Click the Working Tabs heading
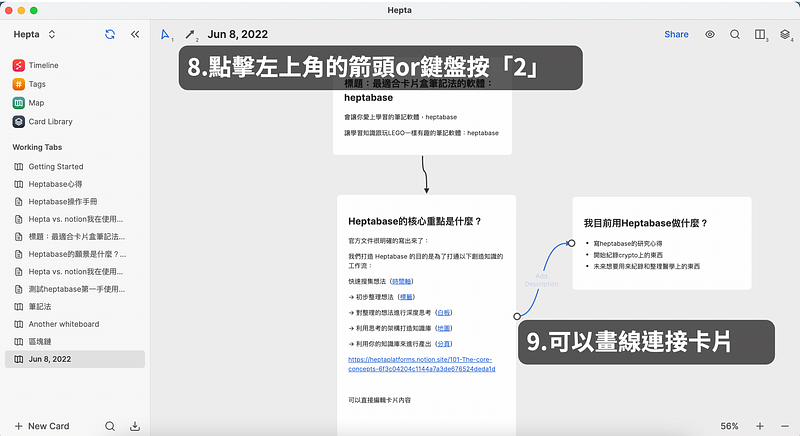The height and width of the screenshot is (436, 800). pyautogui.click(x=37, y=147)
